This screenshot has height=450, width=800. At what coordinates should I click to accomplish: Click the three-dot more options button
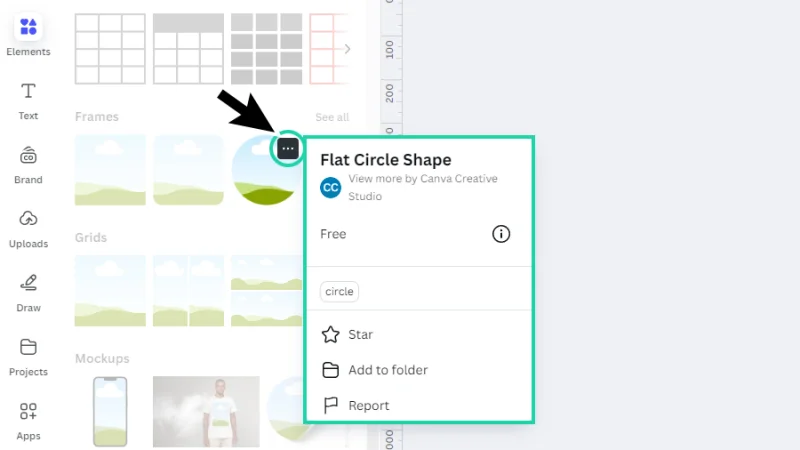(288, 149)
